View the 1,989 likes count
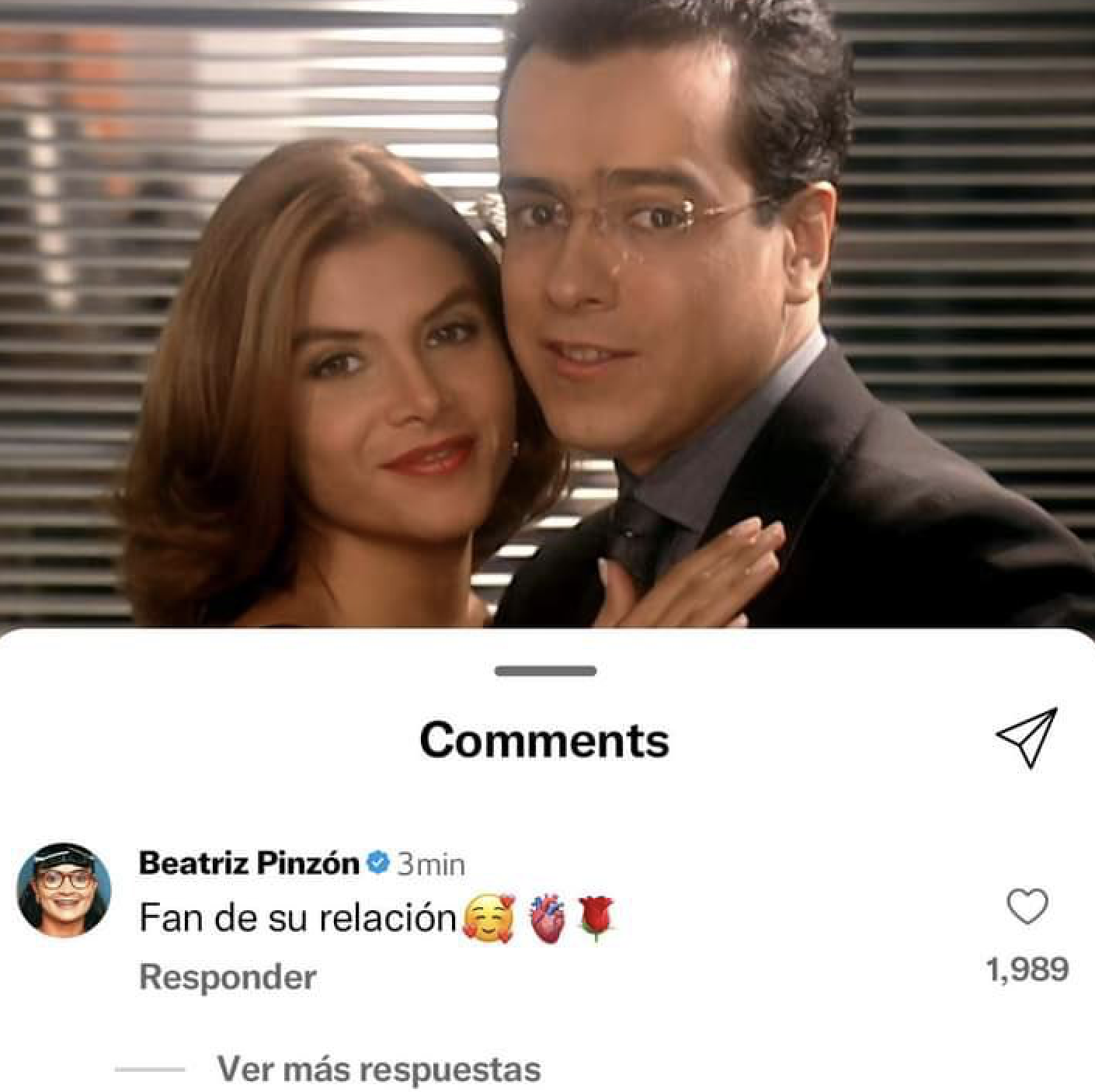The width and height of the screenshot is (1095, 1092). (1027, 969)
